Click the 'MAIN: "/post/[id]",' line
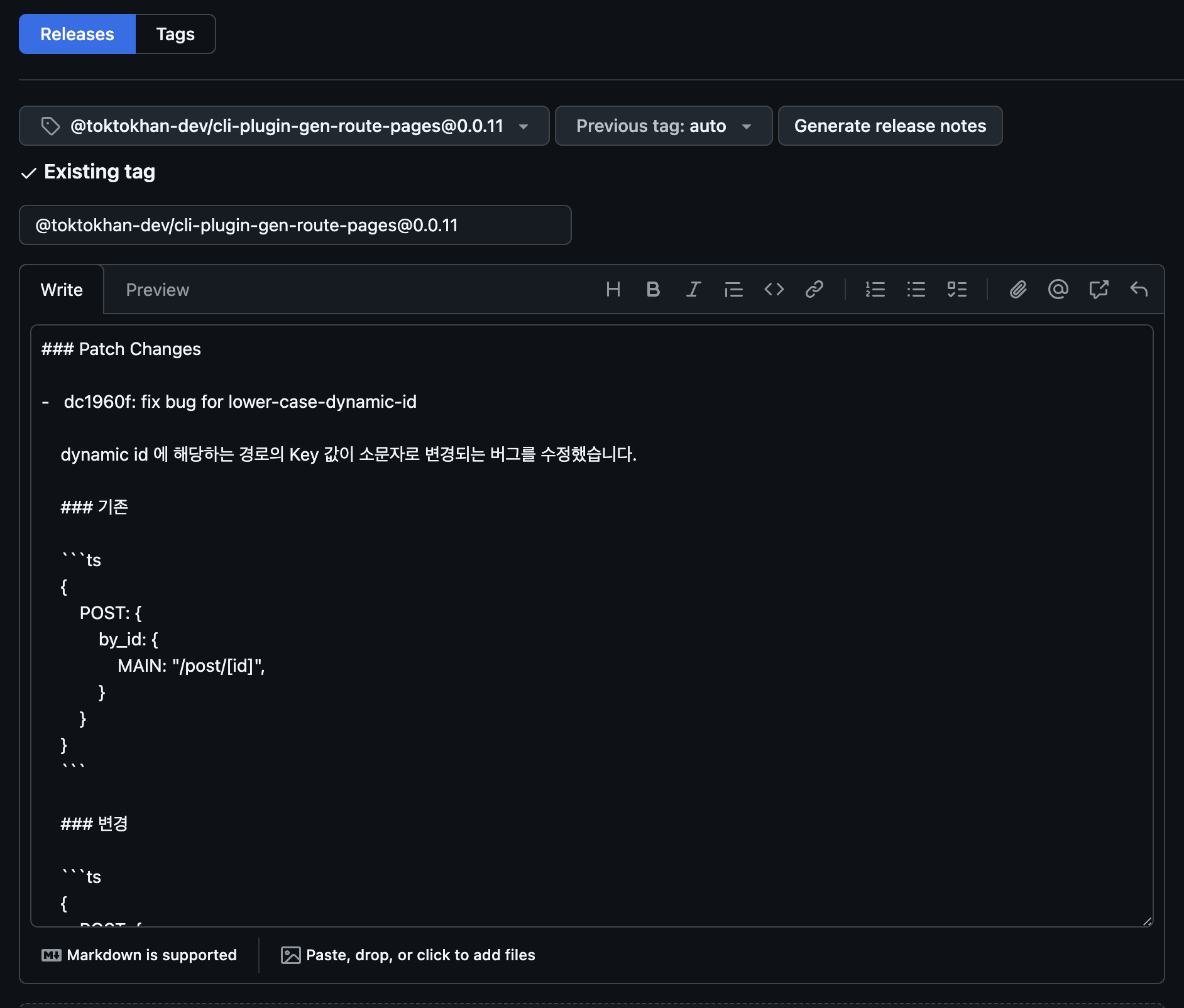The width and height of the screenshot is (1184, 1008). point(191,666)
